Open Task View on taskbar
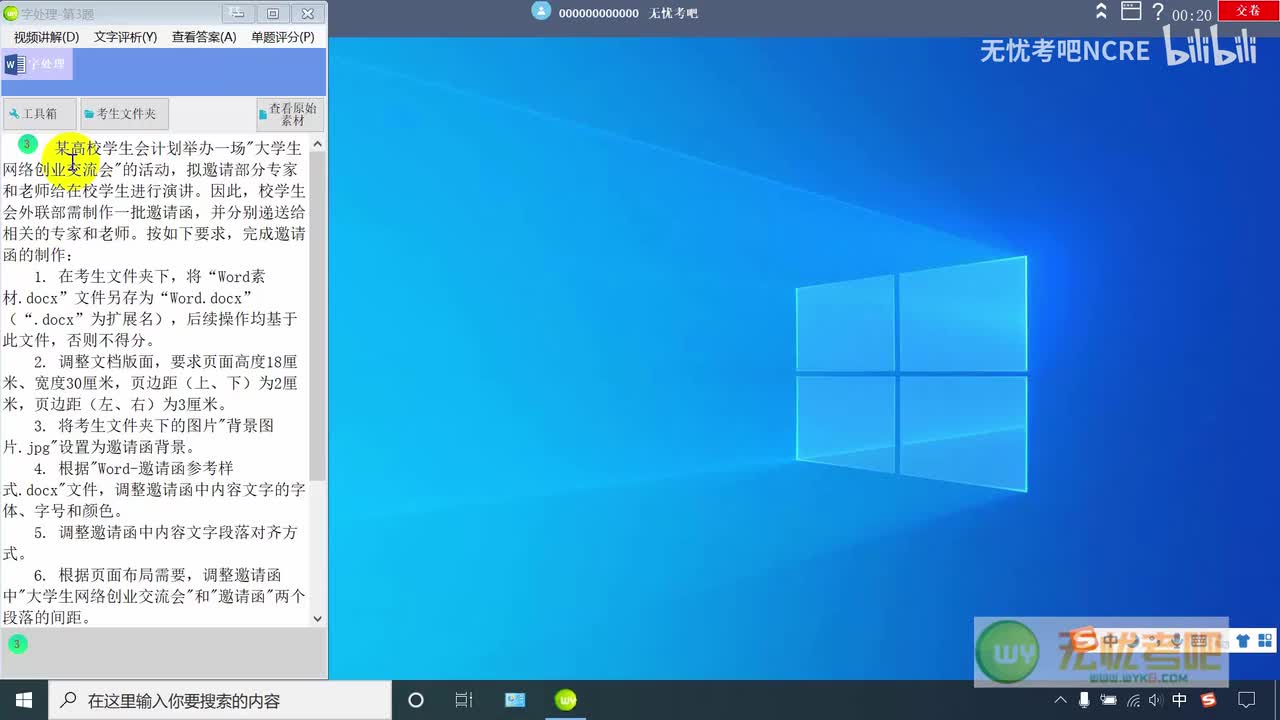 click(464, 700)
